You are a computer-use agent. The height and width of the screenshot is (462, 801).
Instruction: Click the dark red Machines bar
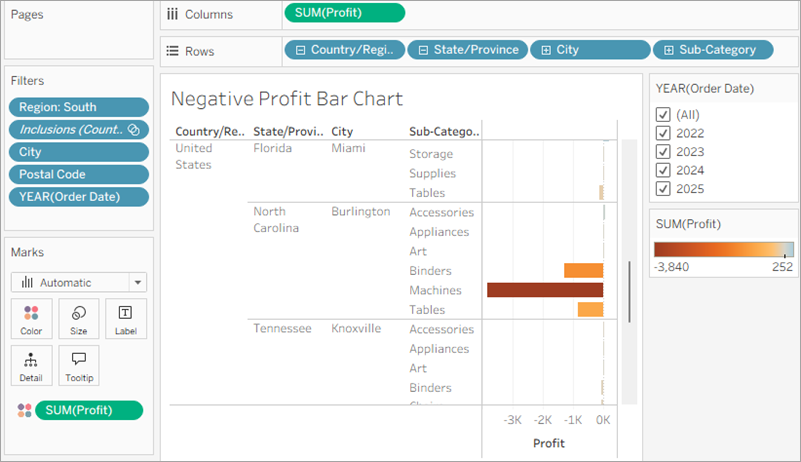(545, 290)
